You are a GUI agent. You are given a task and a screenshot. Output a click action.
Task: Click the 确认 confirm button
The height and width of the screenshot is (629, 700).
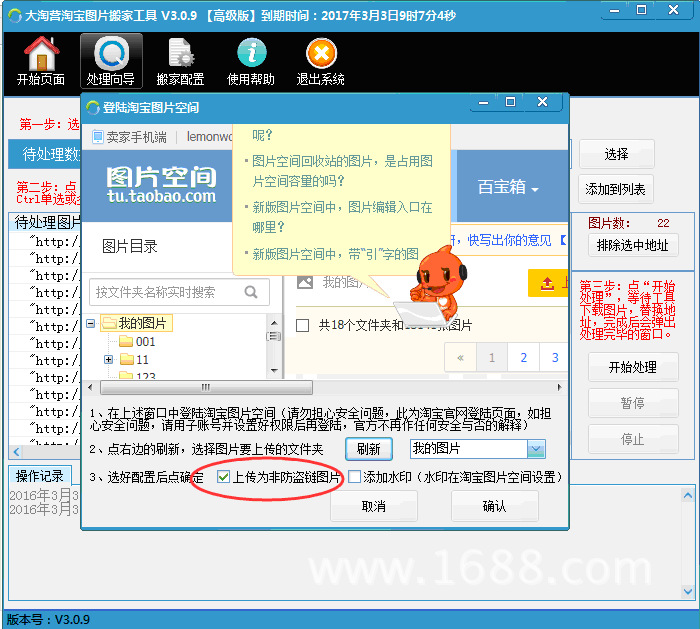tap(495, 506)
